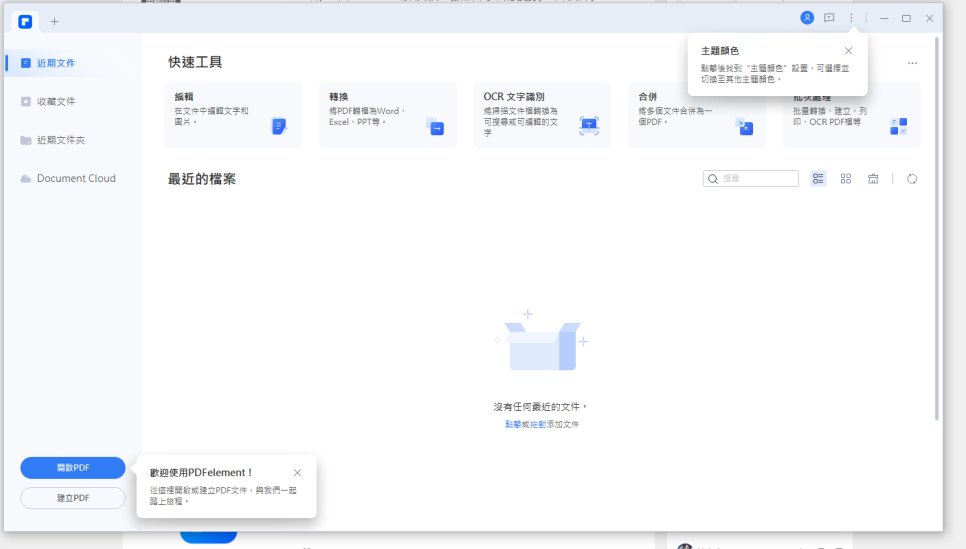
Task: Open 近期文件夾 in the sidebar
Action: click(60, 140)
